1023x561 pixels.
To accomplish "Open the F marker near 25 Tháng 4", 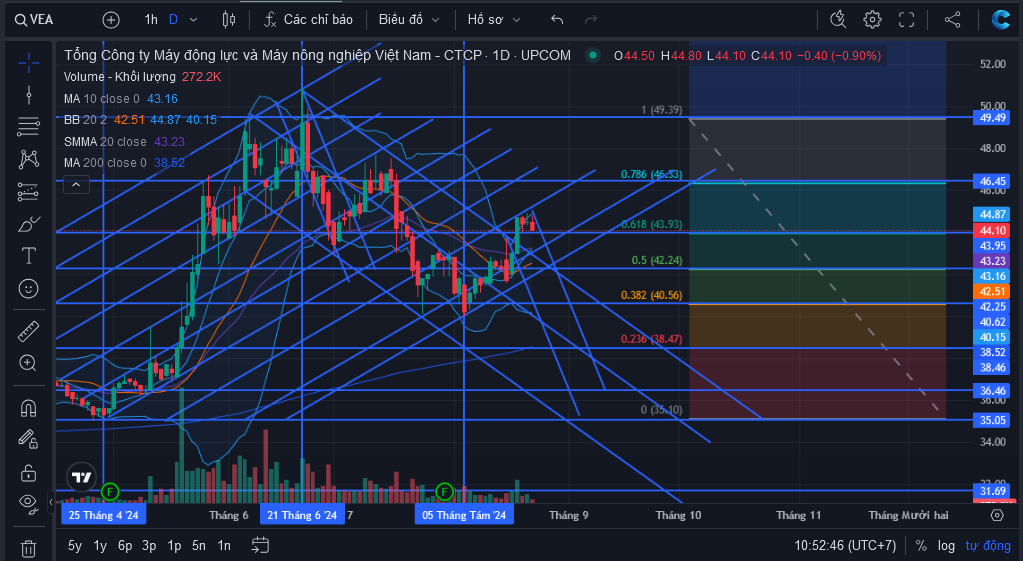I will (x=110, y=491).
